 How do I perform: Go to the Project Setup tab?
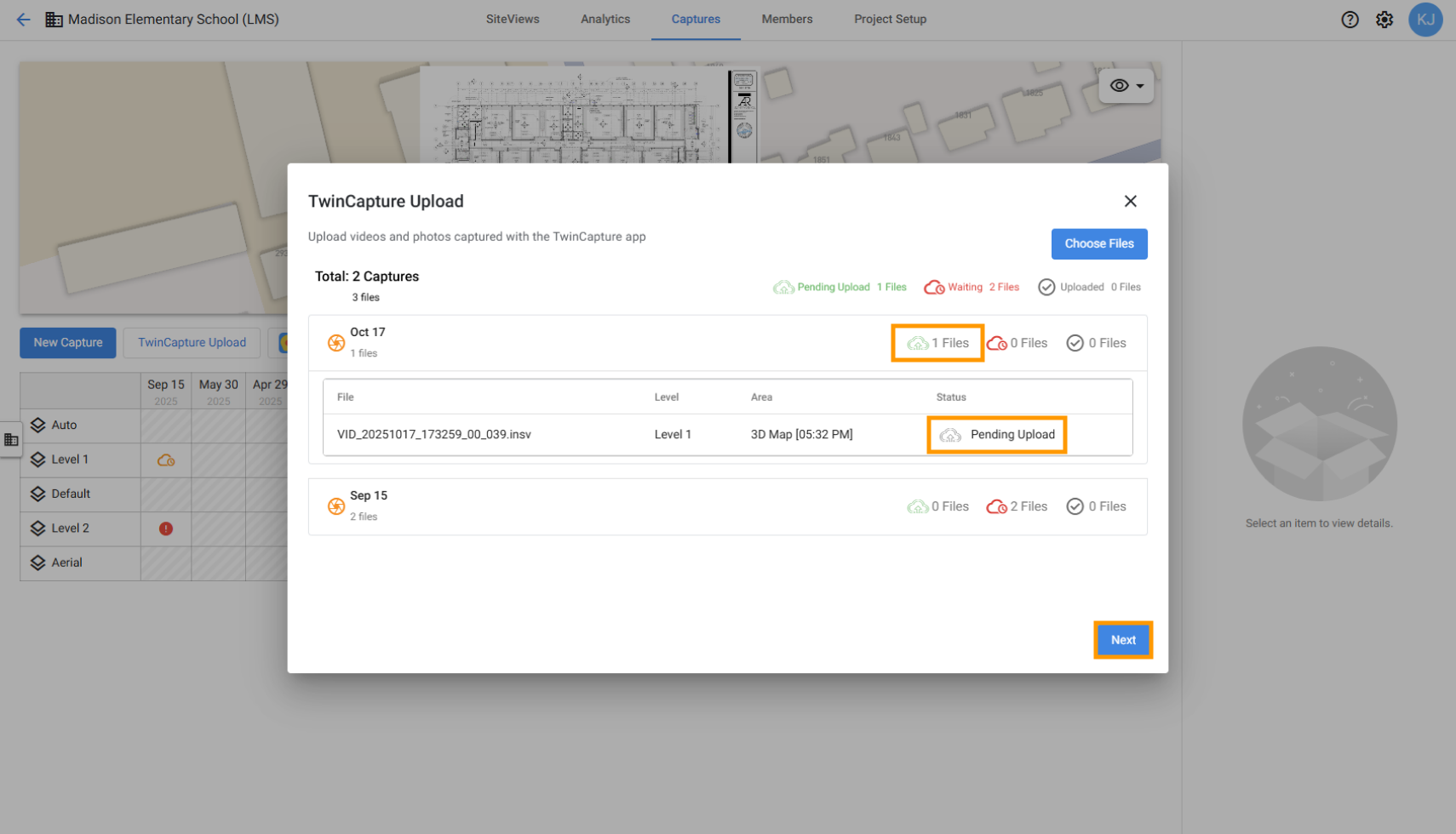click(x=890, y=20)
